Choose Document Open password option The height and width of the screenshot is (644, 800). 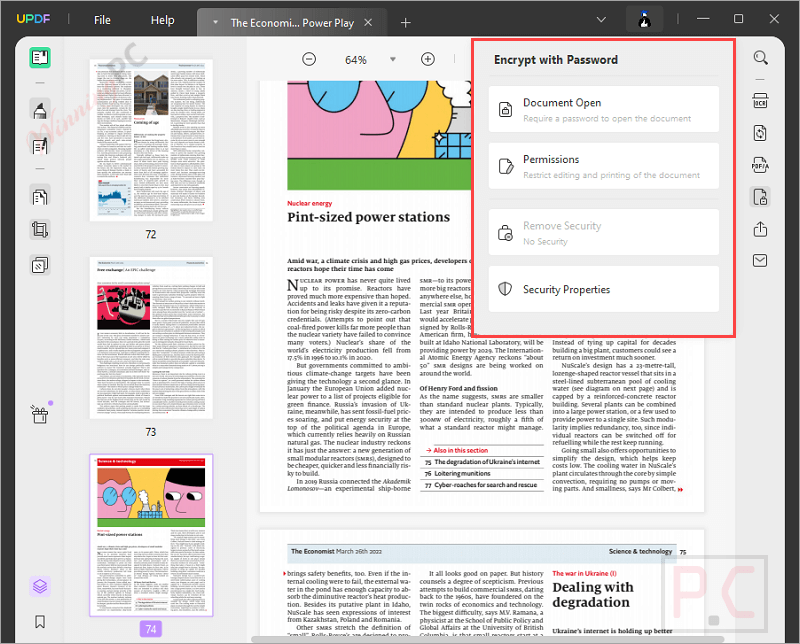[604, 109]
